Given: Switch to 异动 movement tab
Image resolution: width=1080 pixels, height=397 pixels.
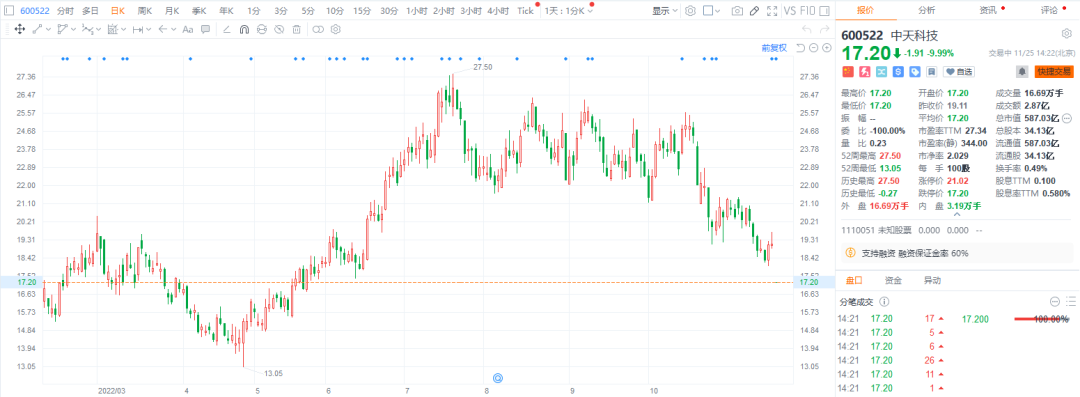Looking at the screenshot, I should [x=932, y=281].
